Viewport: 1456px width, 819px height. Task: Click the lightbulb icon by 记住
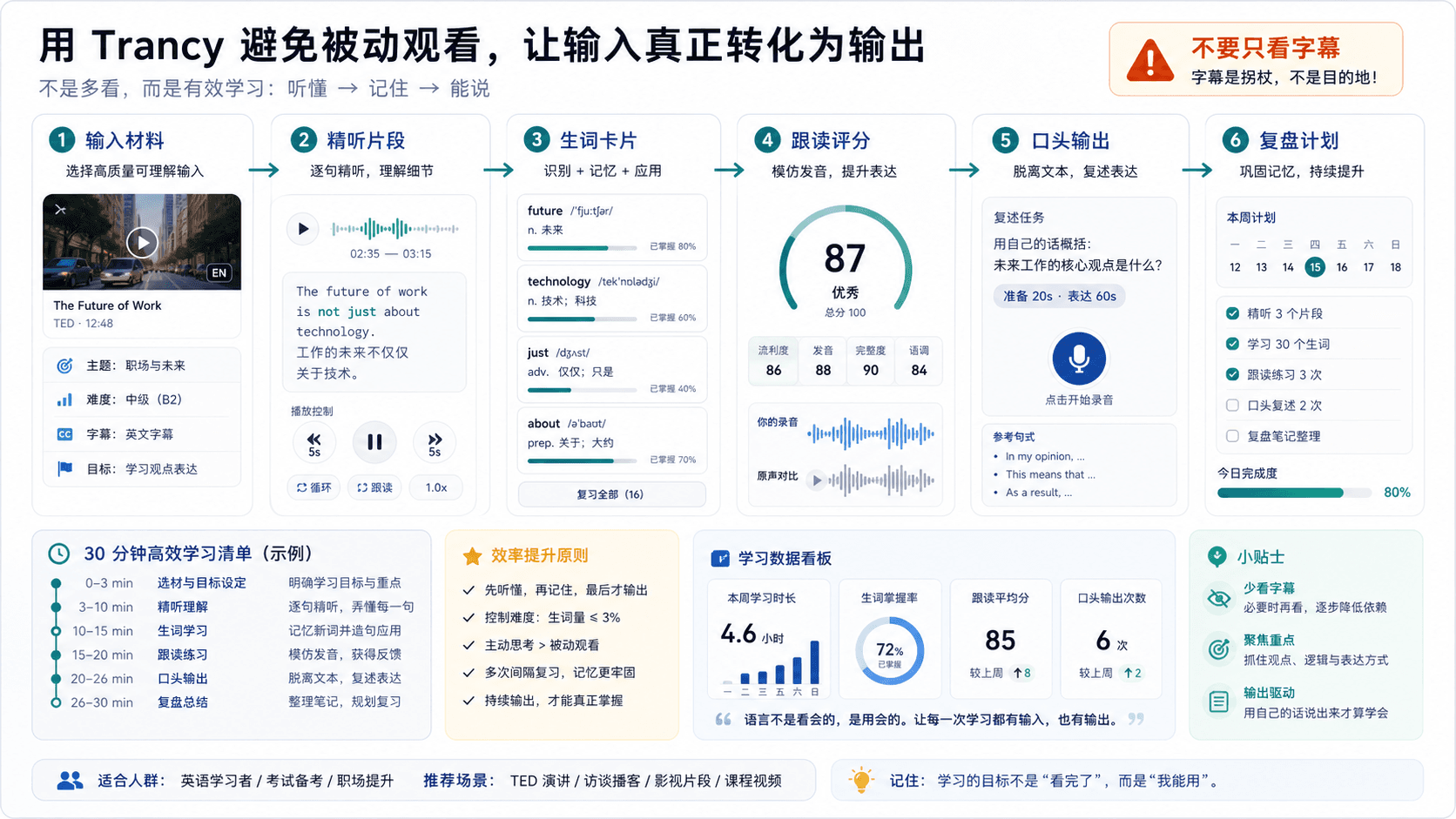coord(861,781)
